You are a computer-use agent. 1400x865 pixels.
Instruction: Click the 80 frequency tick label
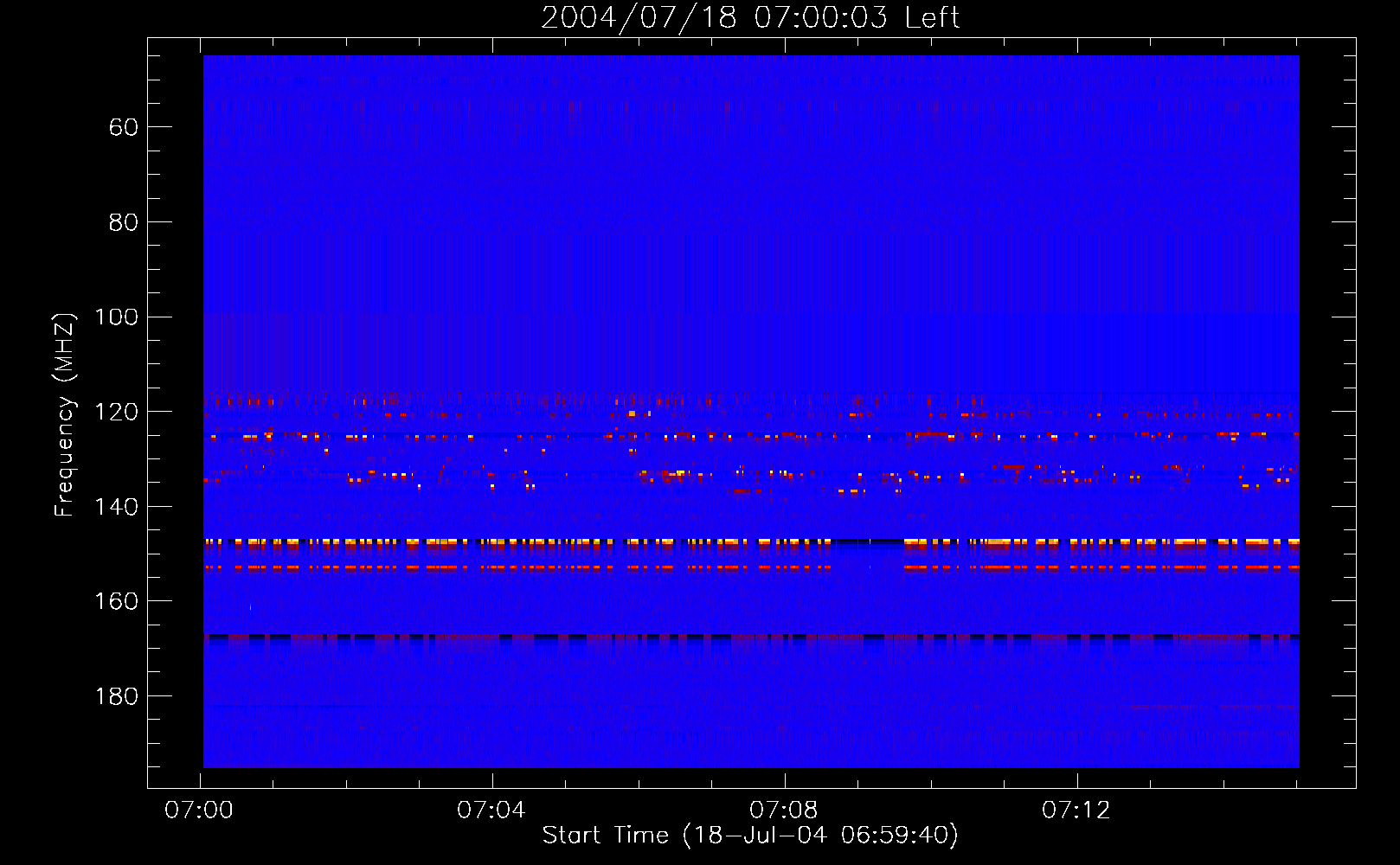pos(123,223)
